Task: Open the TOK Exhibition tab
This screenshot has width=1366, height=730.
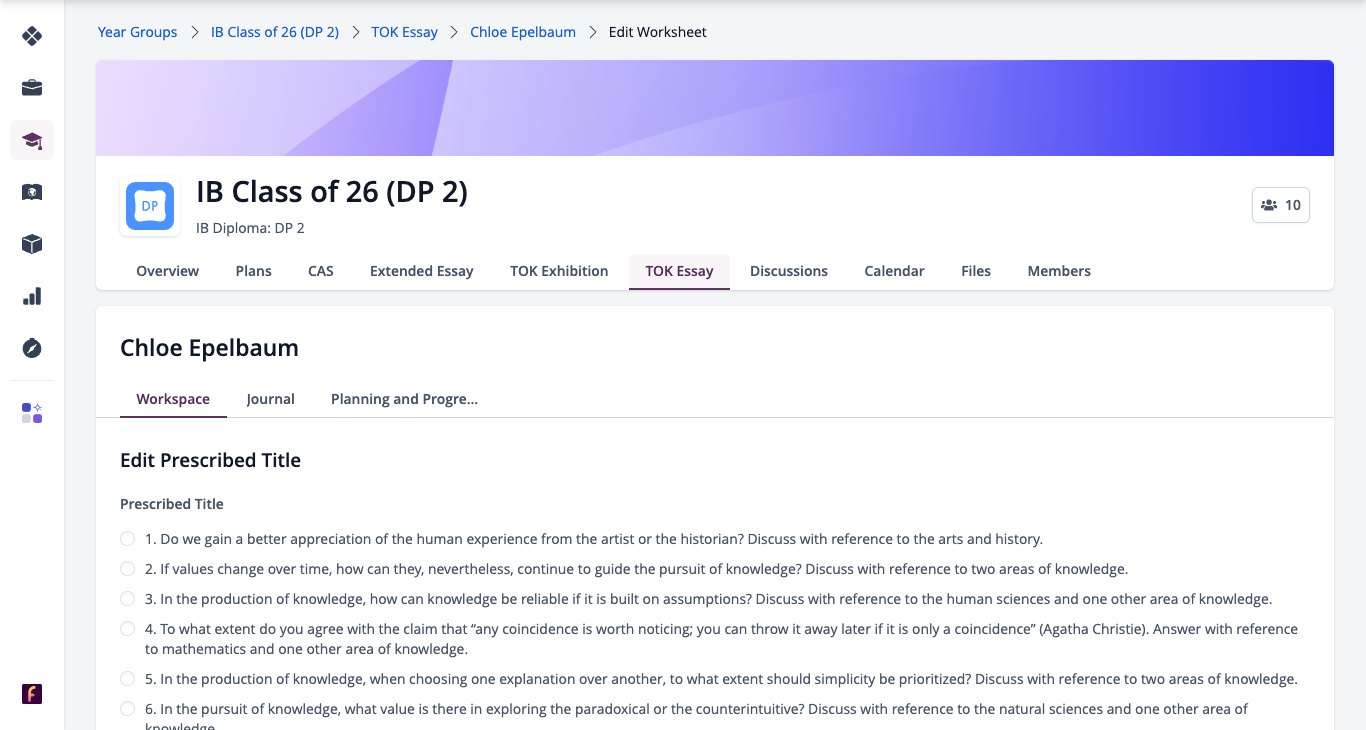Action: [x=559, y=271]
